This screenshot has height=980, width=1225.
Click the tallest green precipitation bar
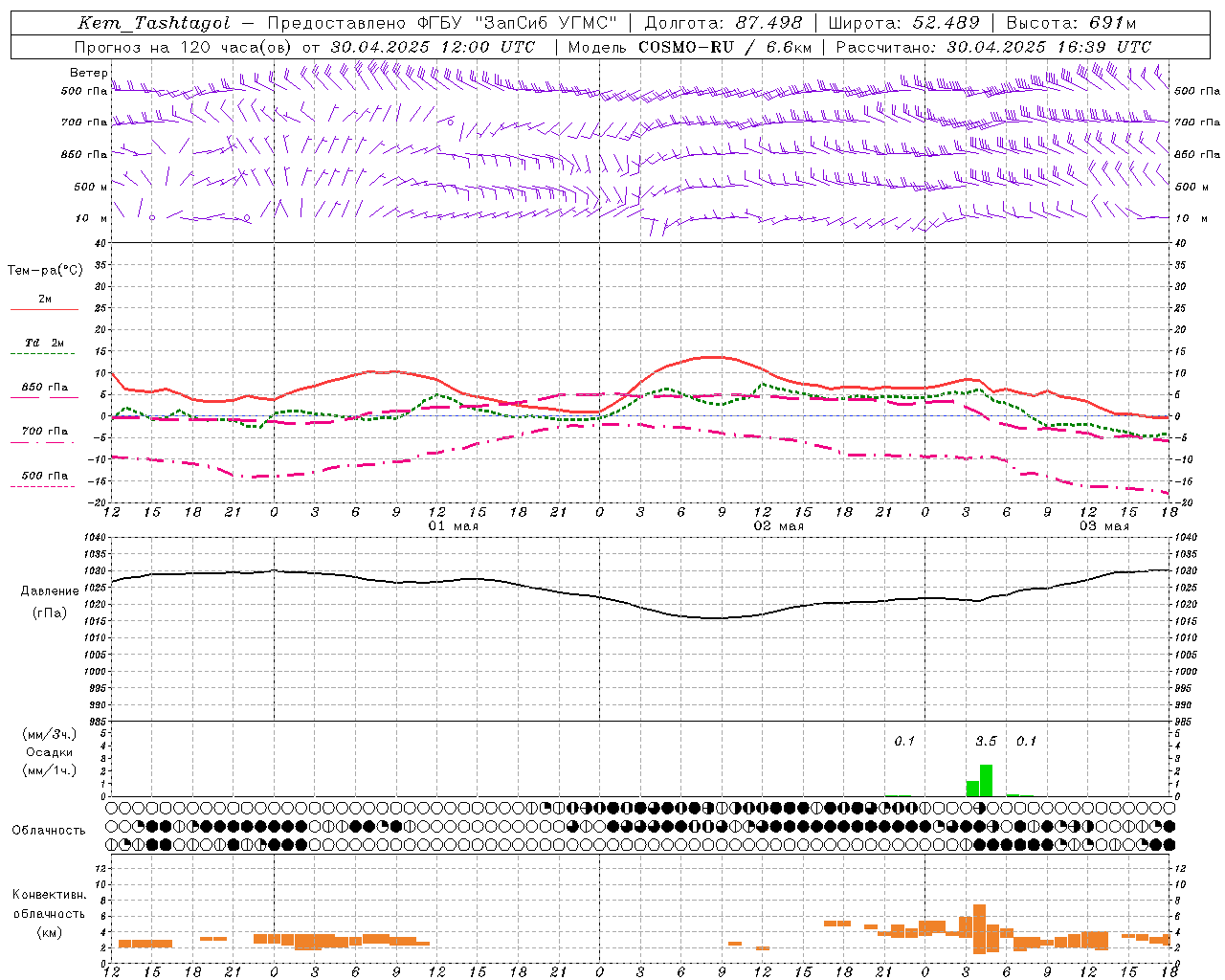(x=986, y=780)
